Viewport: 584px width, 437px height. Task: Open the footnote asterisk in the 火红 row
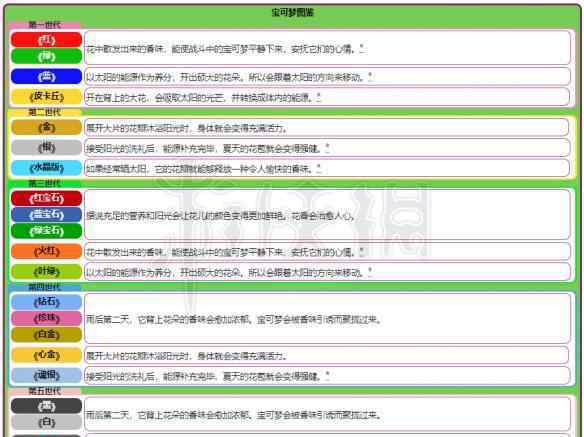point(361,250)
